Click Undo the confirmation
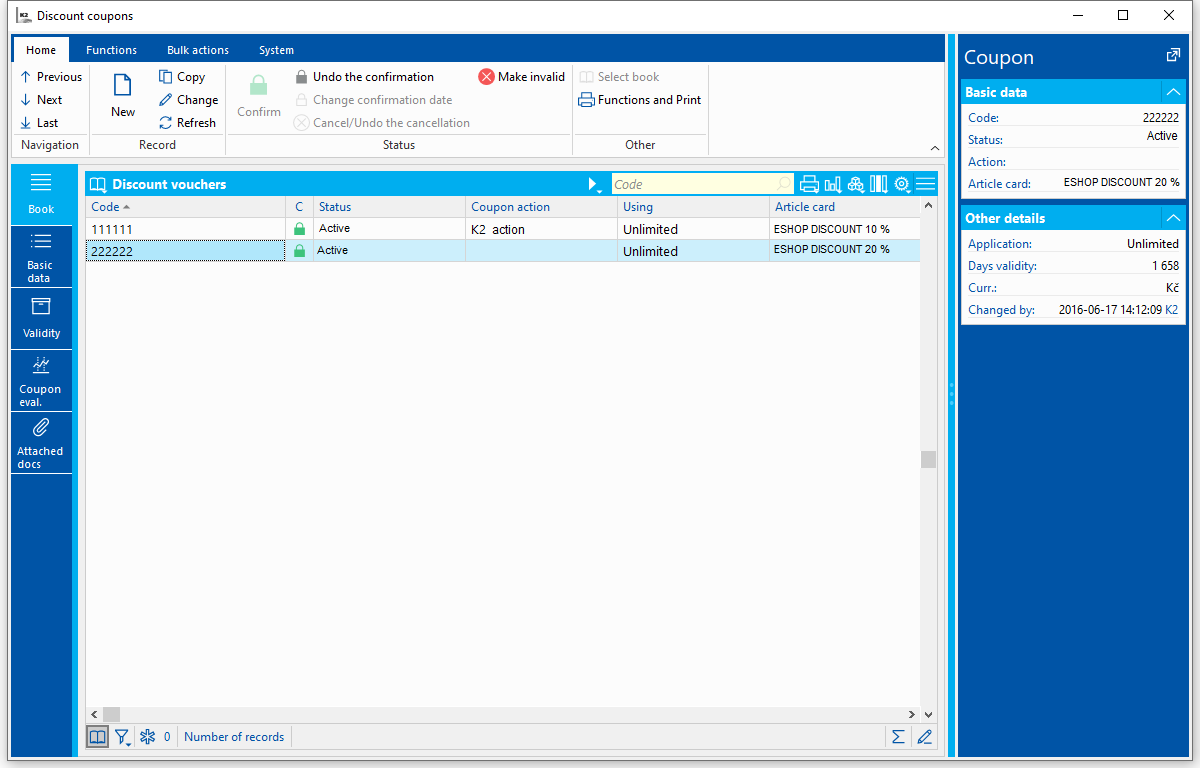 coord(364,77)
